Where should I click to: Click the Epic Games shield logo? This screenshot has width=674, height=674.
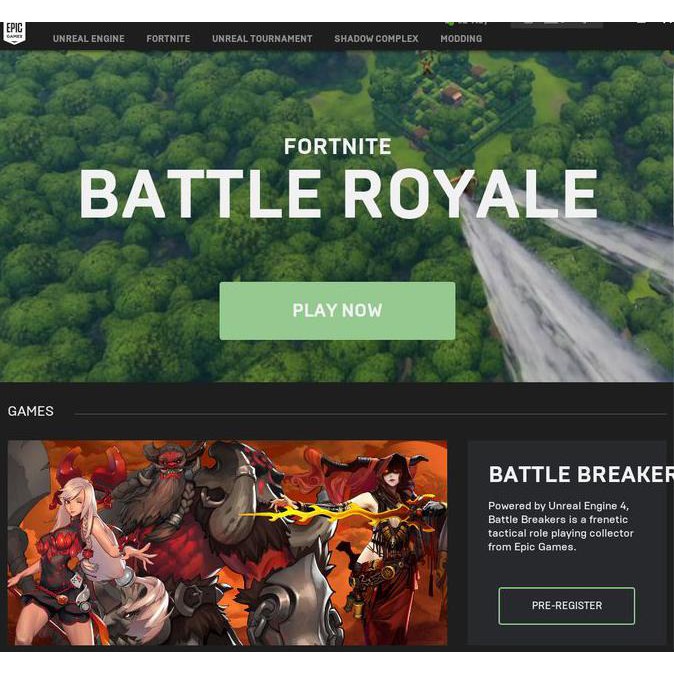tap(14, 33)
